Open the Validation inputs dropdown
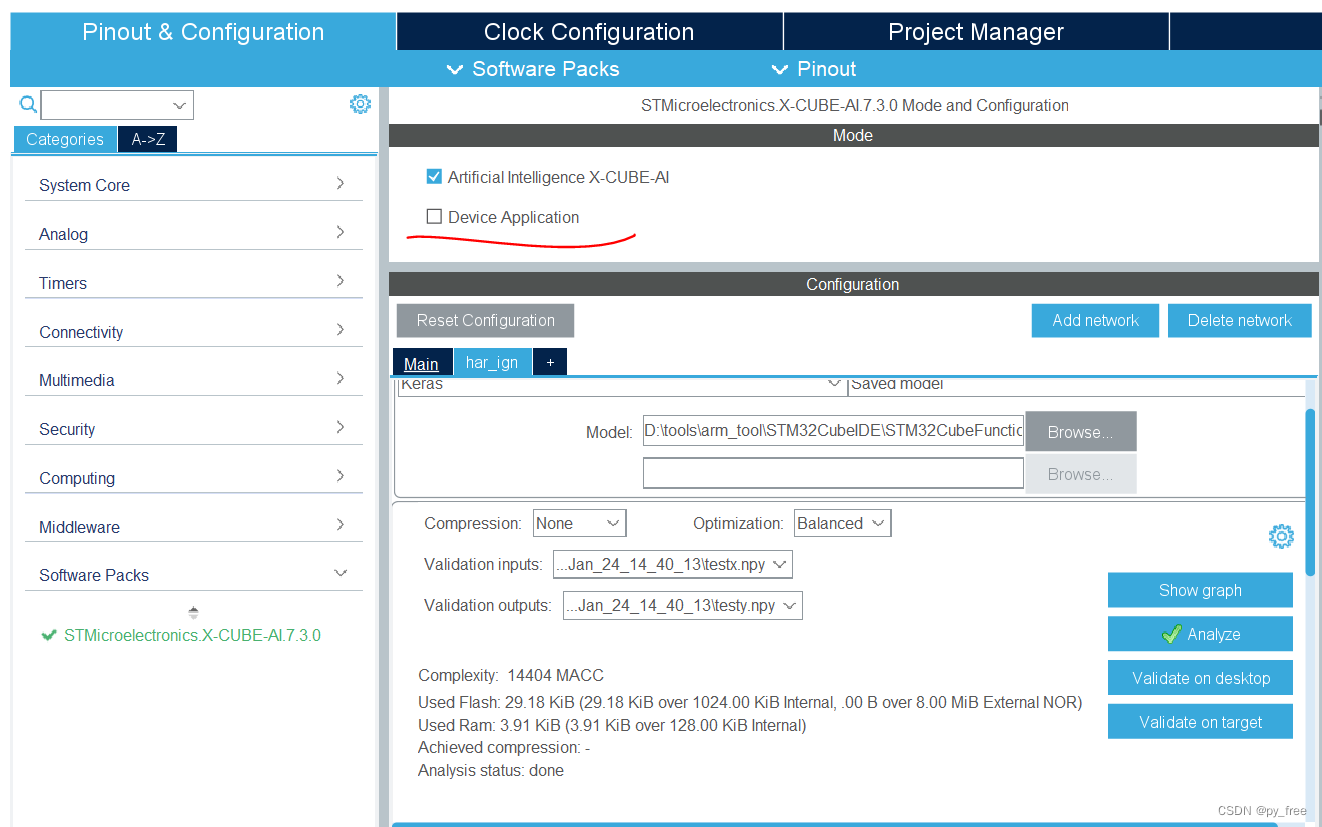Screen dimensions: 1322x827 (x=673, y=565)
